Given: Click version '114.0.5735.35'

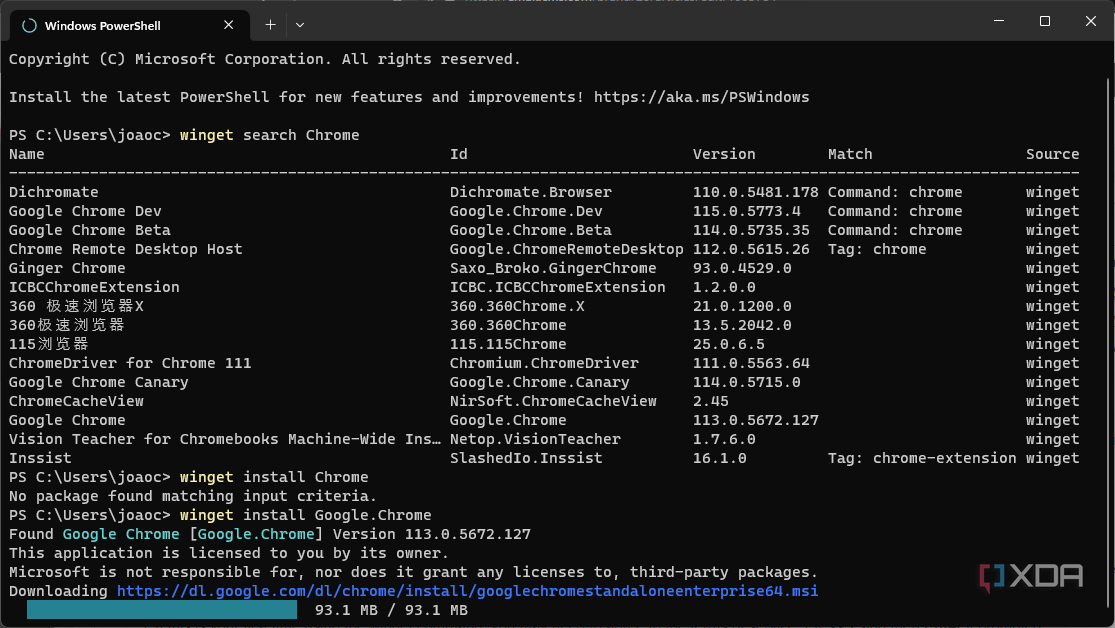Looking at the screenshot, I should click(x=752, y=230).
